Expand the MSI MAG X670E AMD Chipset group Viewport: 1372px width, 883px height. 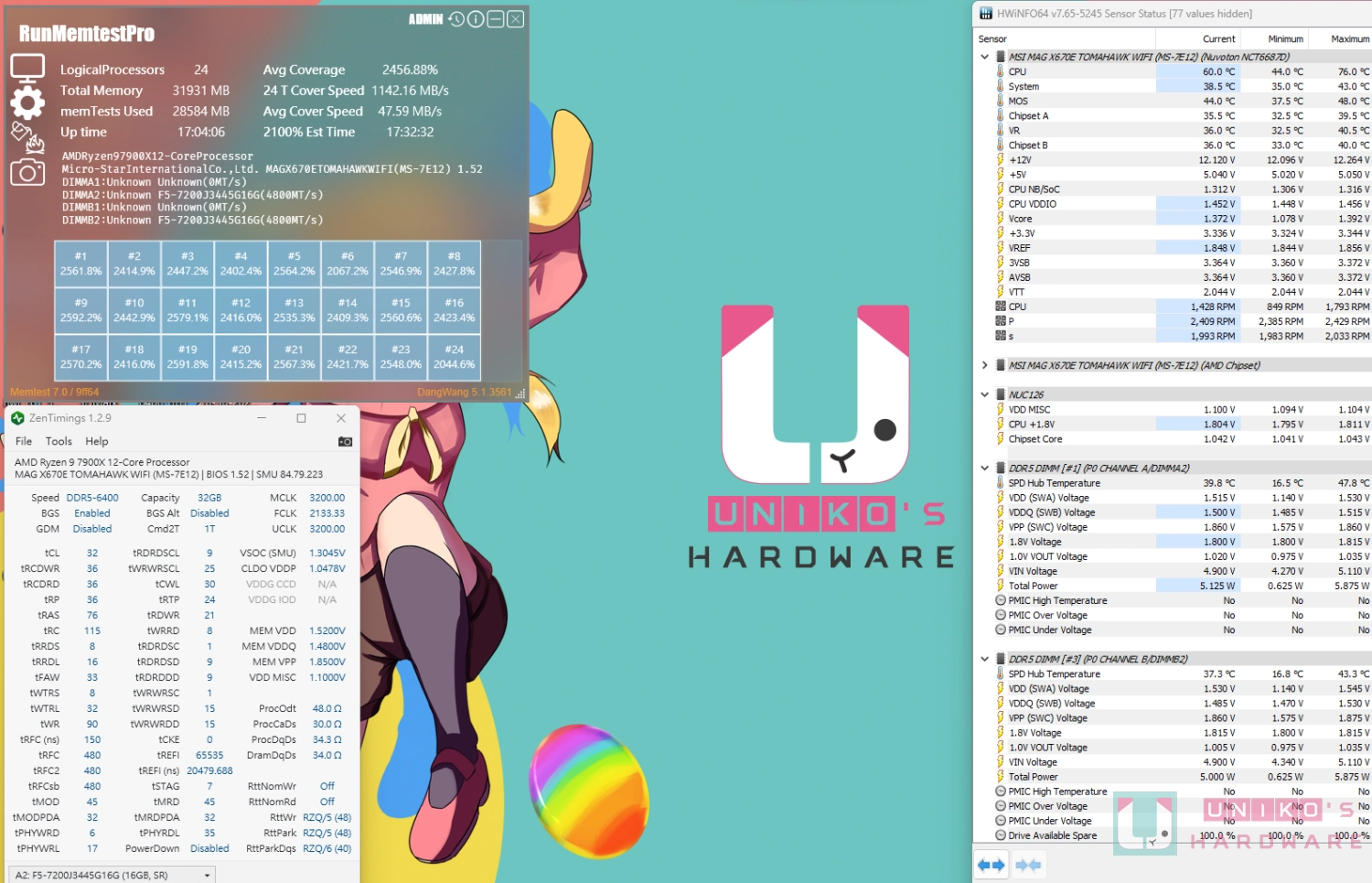[984, 365]
